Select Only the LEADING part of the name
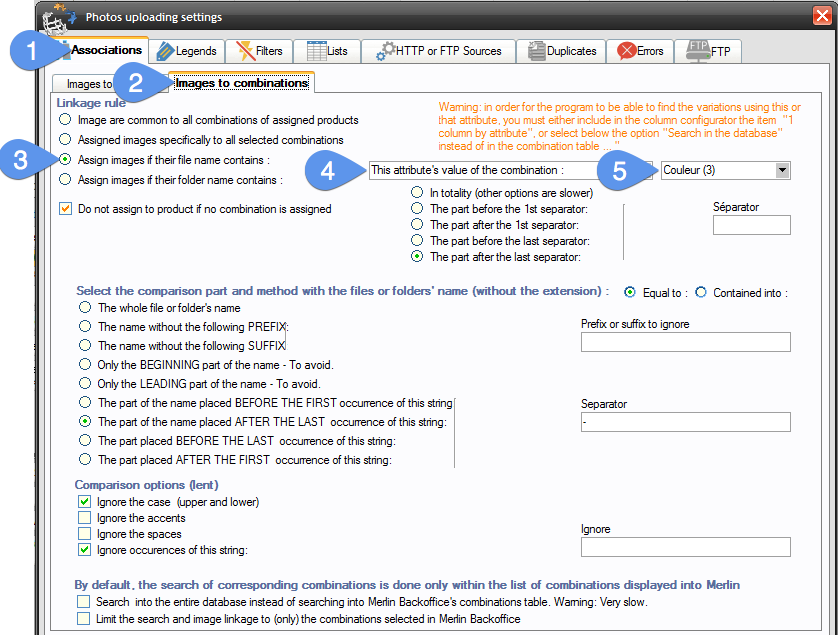The height and width of the screenshot is (635, 838). click(85, 383)
